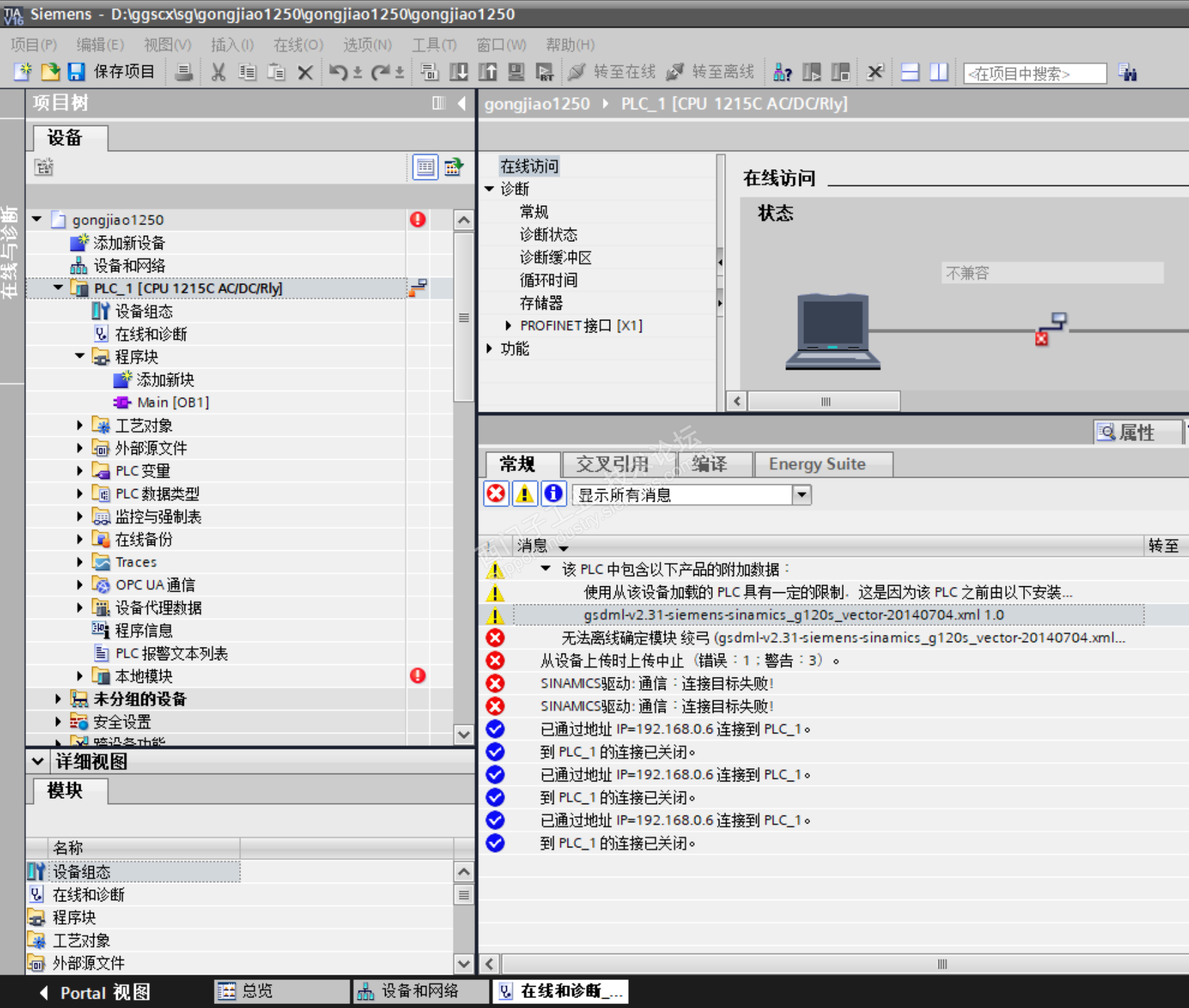Create a new project from the toolbar
1189x1008 pixels.
[23, 72]
